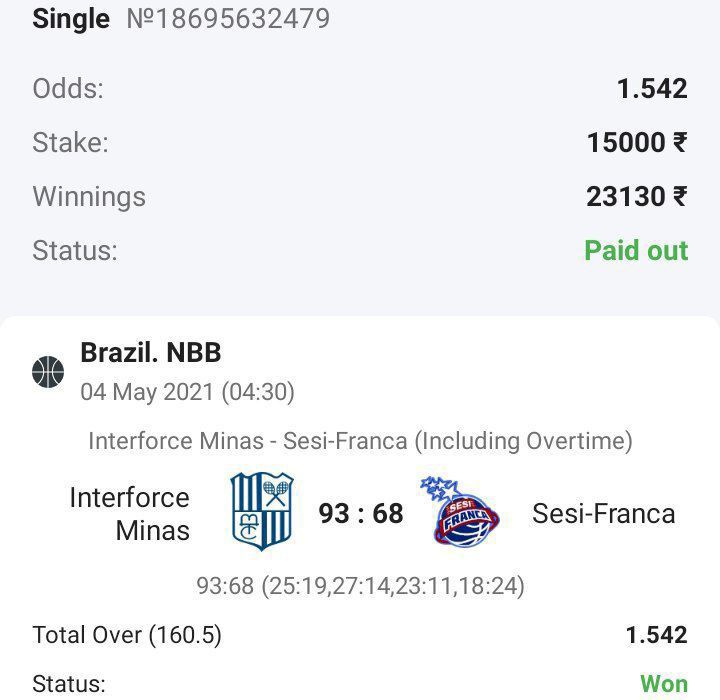
Task: Tap the 15000 ₹ stake amount
Action: coord(637,143)
